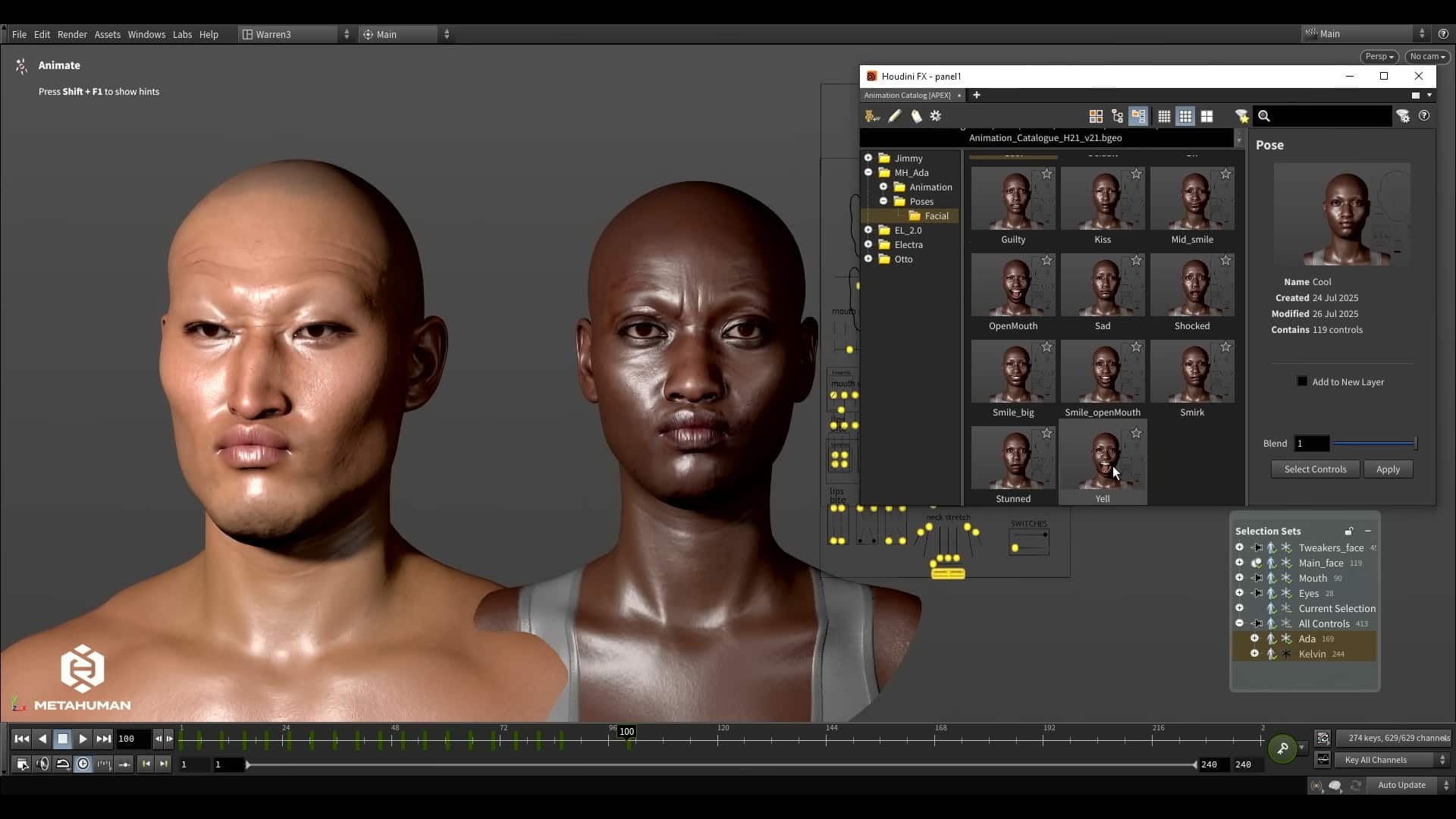Toggle the padlock on the Selection Sets panel
The height and width of the screenshot is (819, 1456).
click(x=1348, y=531)
